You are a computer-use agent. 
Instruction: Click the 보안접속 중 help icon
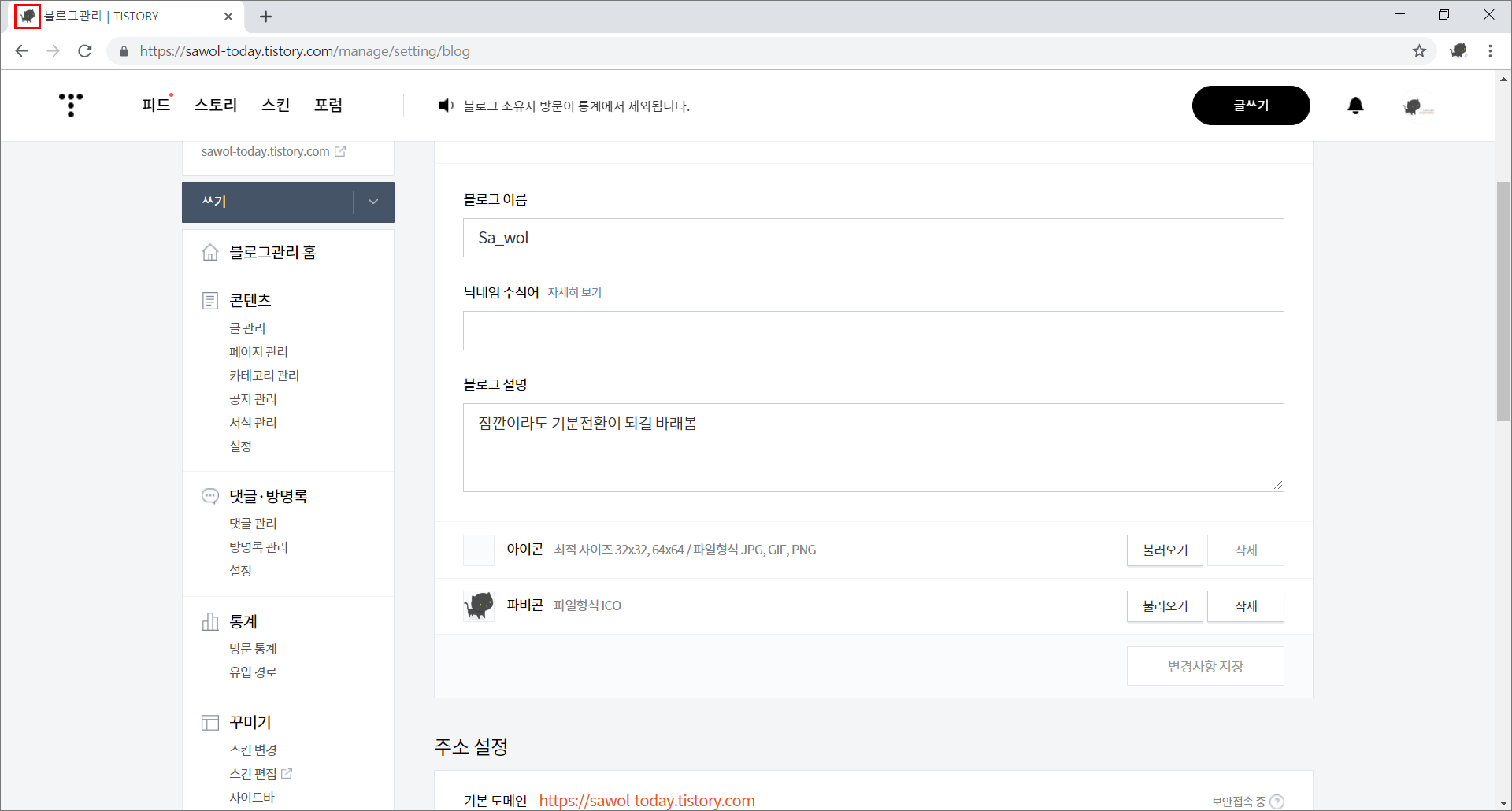(x=1277, y=802)
